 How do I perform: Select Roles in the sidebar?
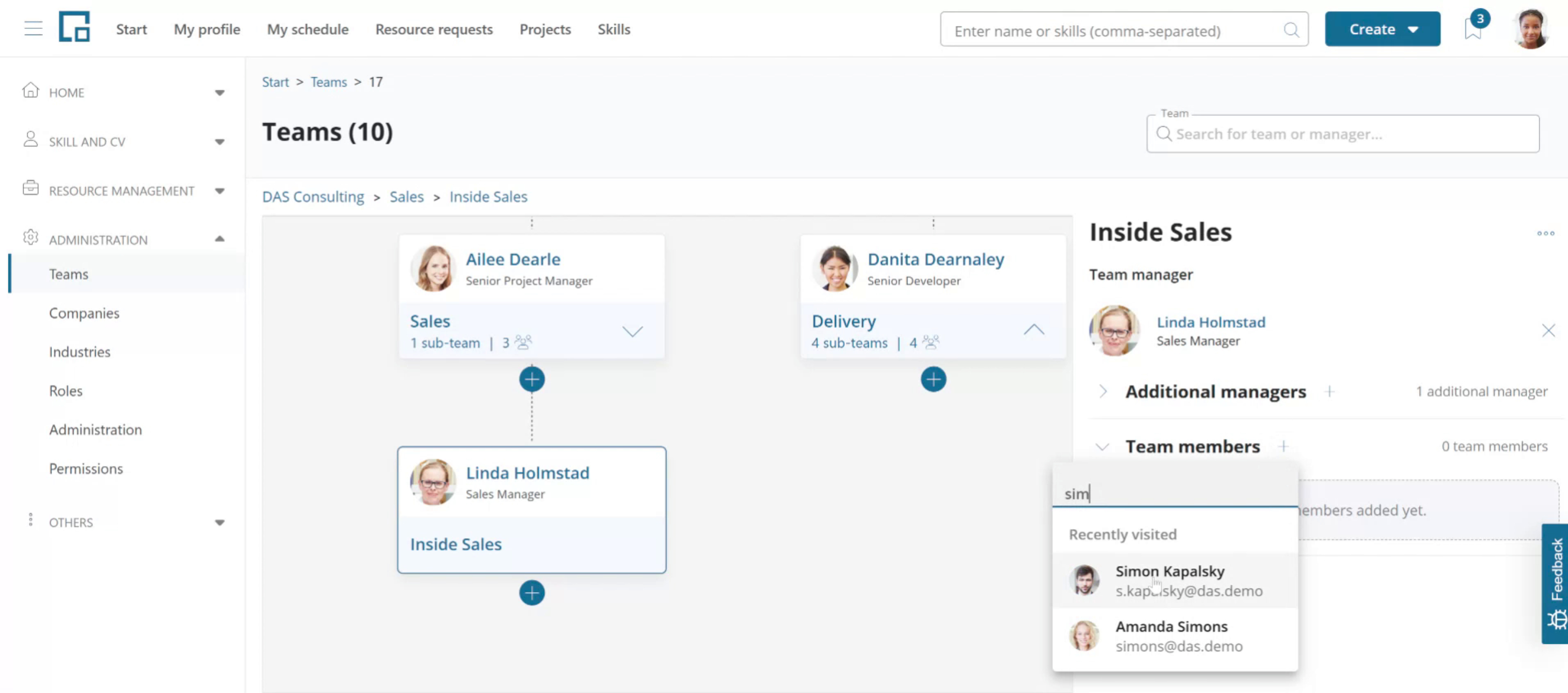tap(66, 391)
